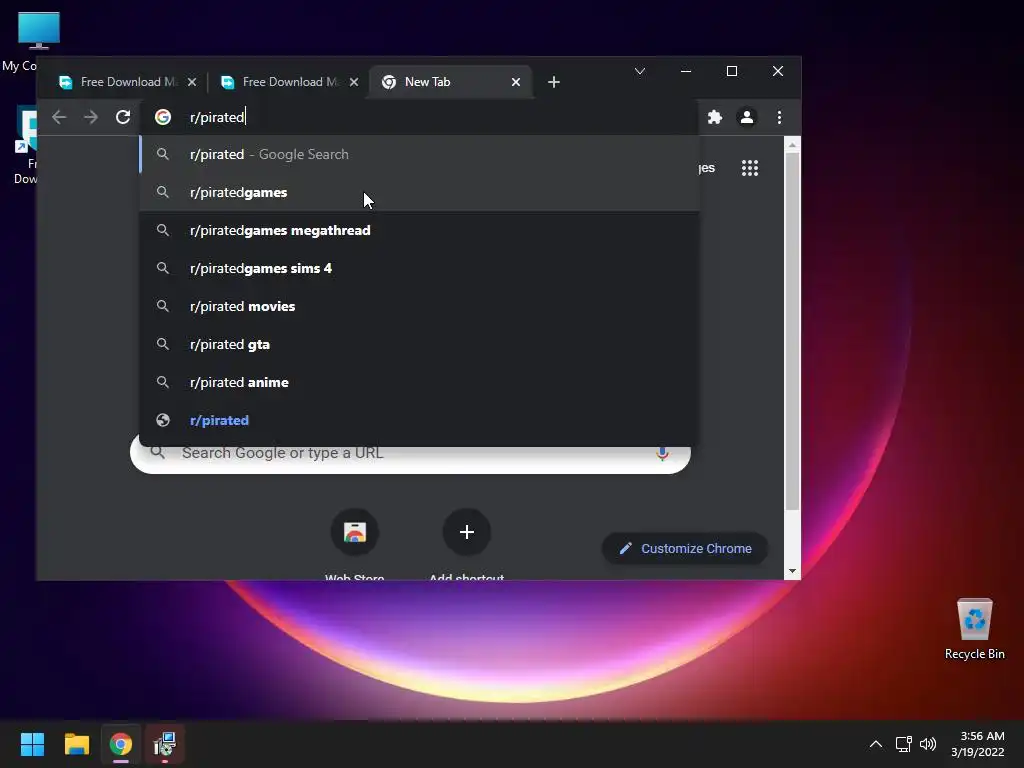Open the clock and date panel

point(978,744)
